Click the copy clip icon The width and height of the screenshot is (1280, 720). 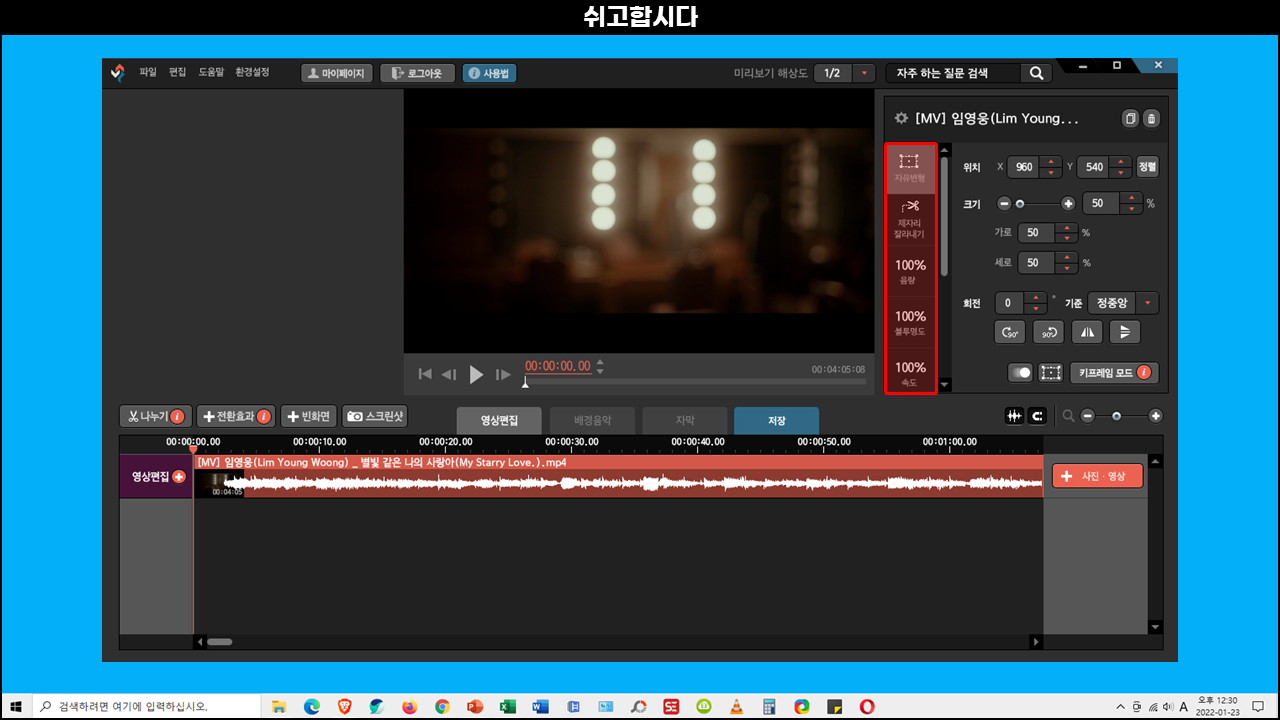[1130, 118]
